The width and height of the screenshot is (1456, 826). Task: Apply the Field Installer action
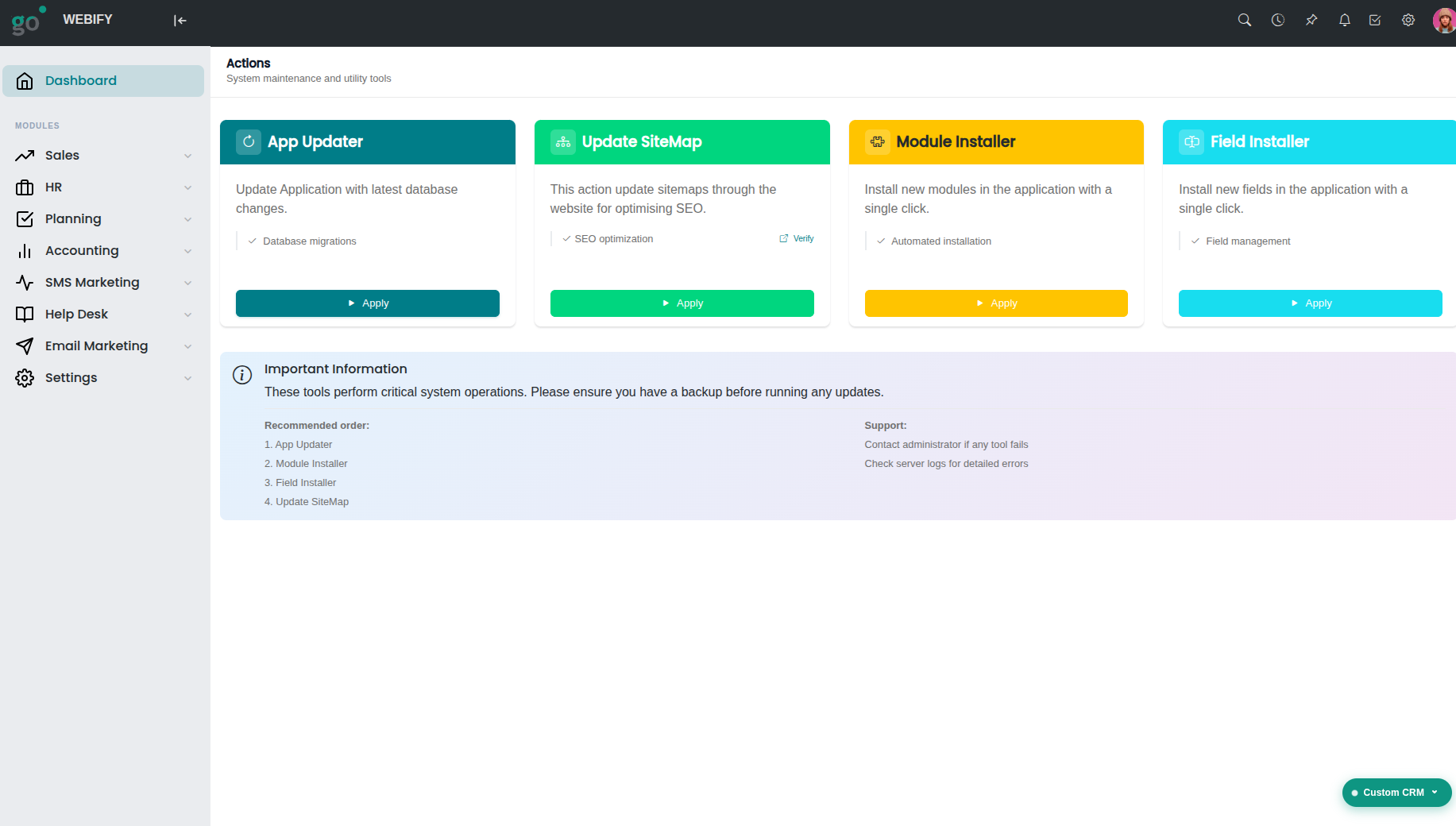click(x=1311, y=303)
